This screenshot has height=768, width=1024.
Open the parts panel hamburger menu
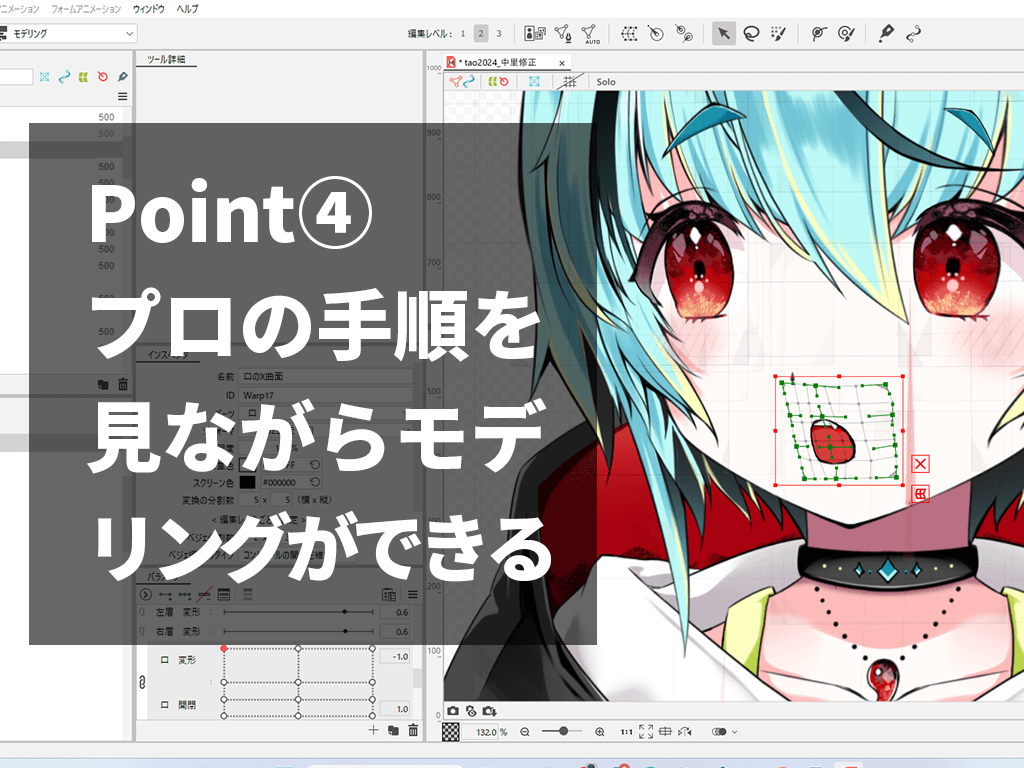click(122, 97)
